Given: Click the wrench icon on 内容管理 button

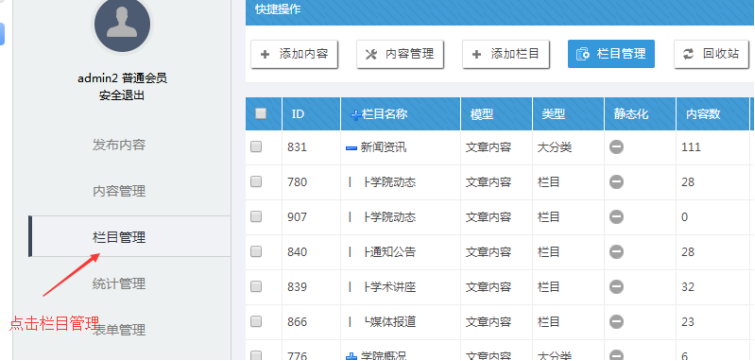Looking at the screenshot, I should point(371,54).
